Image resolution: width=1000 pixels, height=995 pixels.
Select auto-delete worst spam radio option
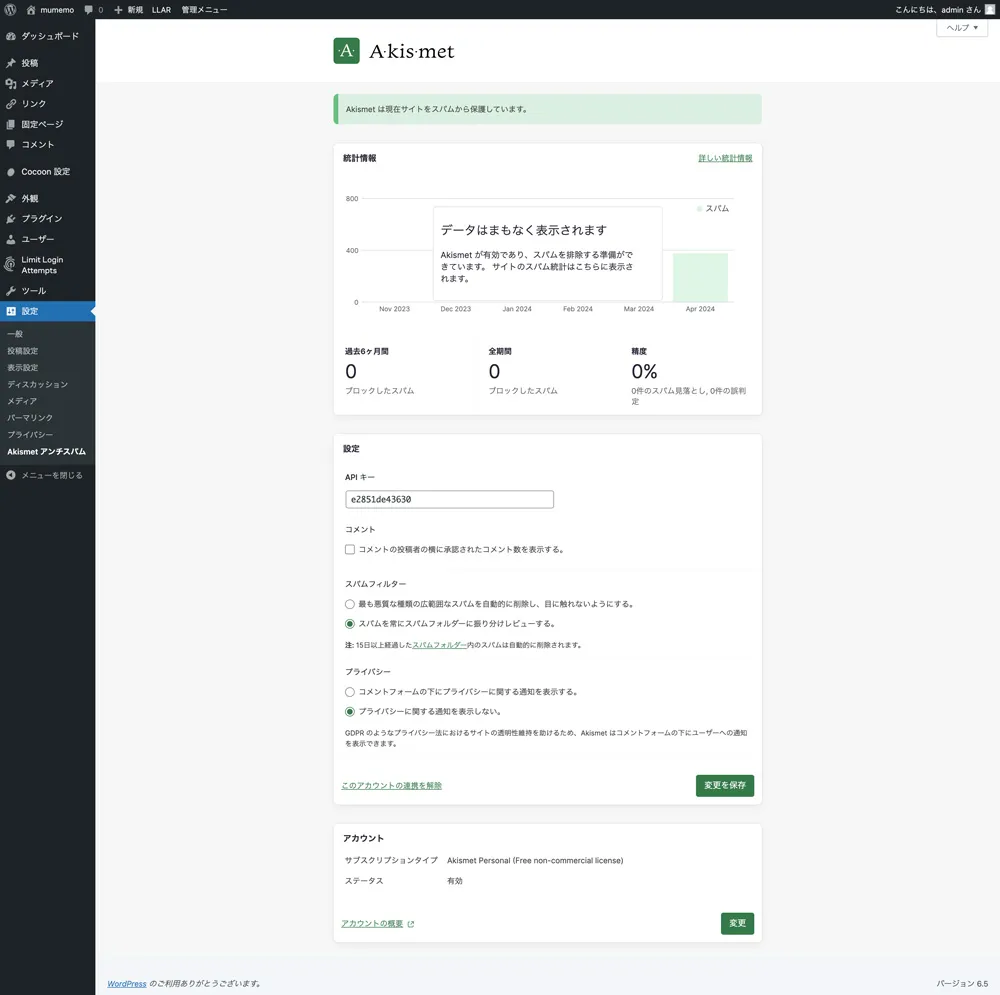click(x=350, y=604)
